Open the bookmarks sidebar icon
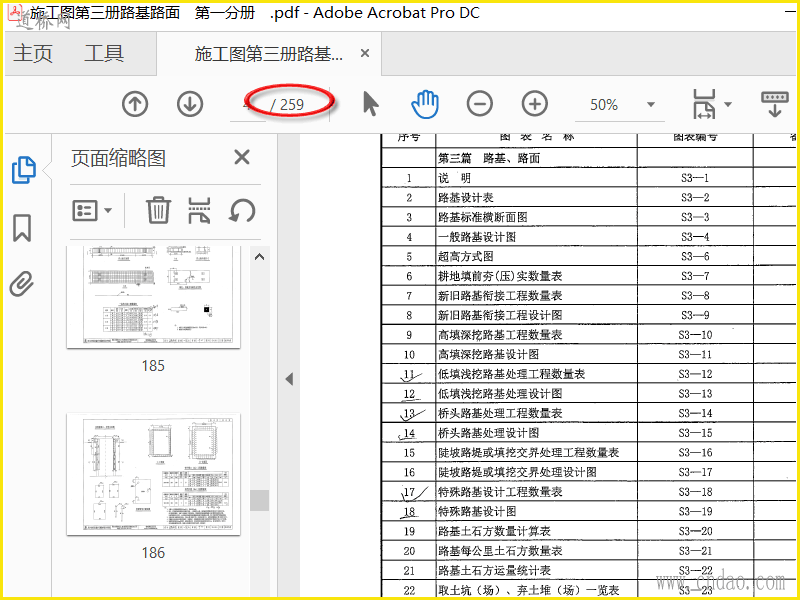This screenshot has width=800, height=600. 22,228
